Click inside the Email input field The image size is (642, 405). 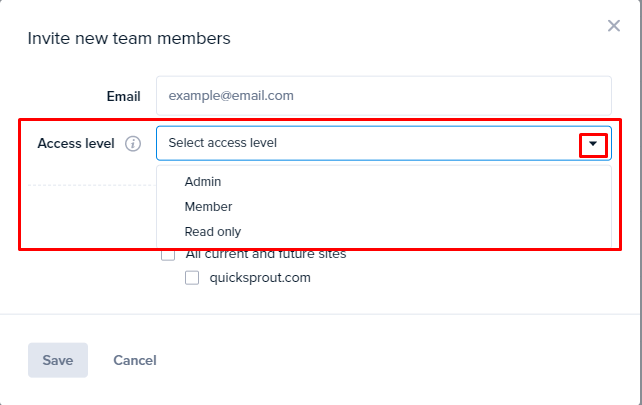[x=384, y=96]
